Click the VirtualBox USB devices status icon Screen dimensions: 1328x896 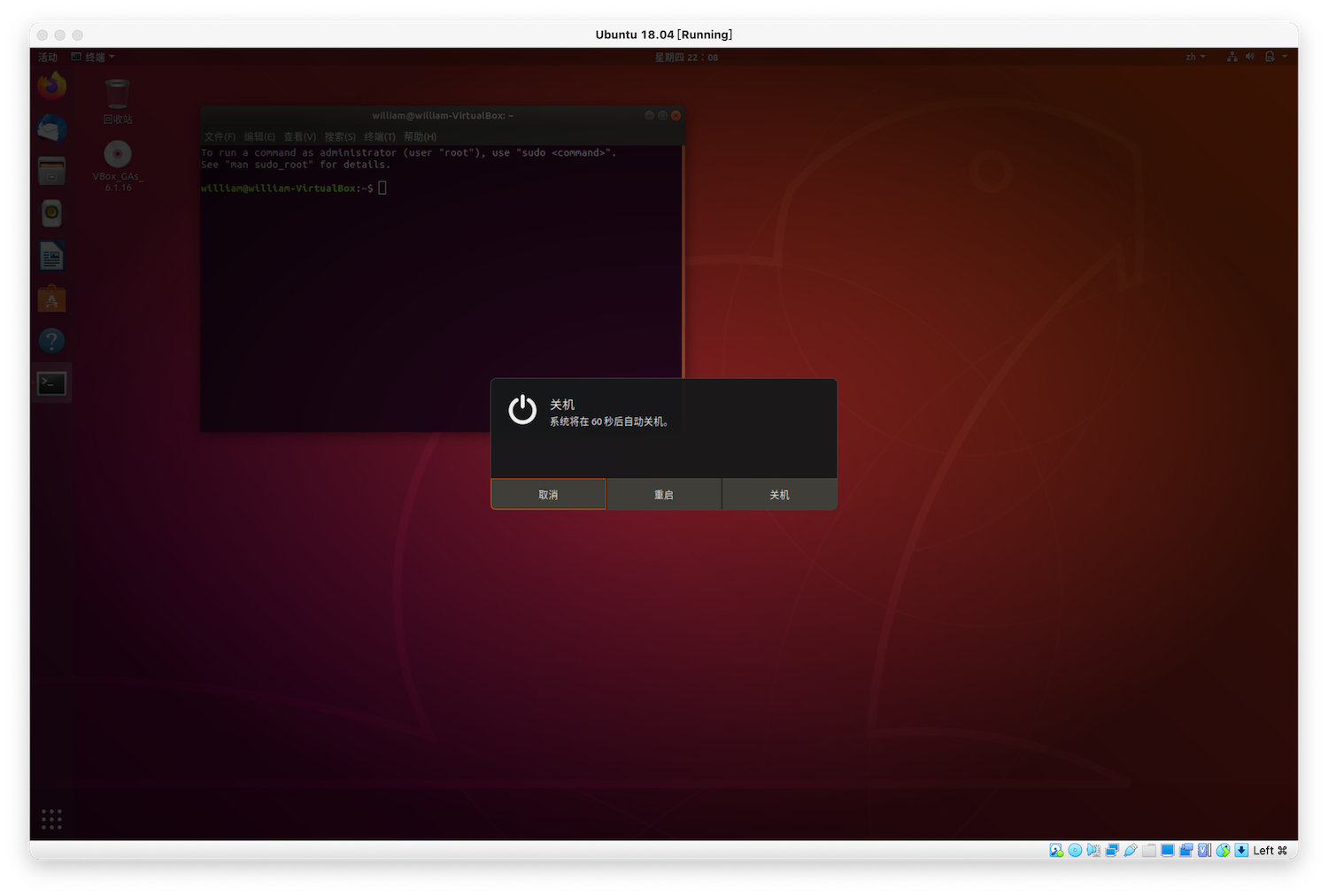[1131, 850]
